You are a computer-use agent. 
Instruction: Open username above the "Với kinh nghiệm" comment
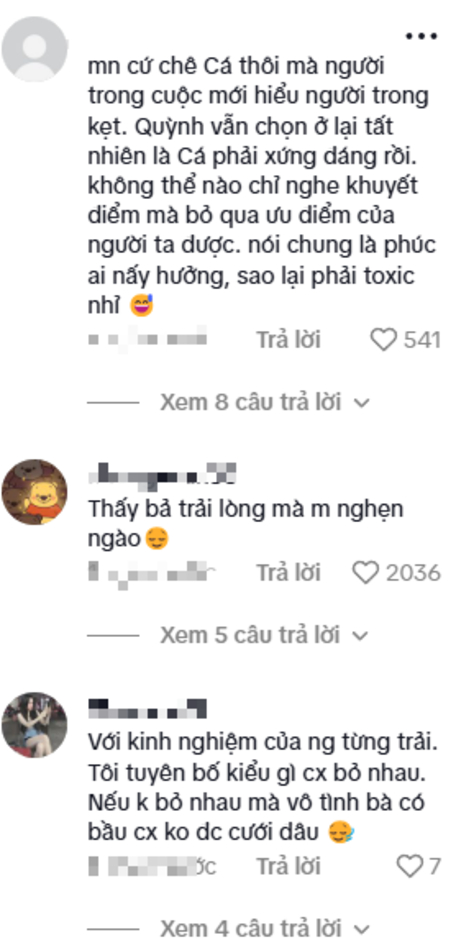coord(147,707)
